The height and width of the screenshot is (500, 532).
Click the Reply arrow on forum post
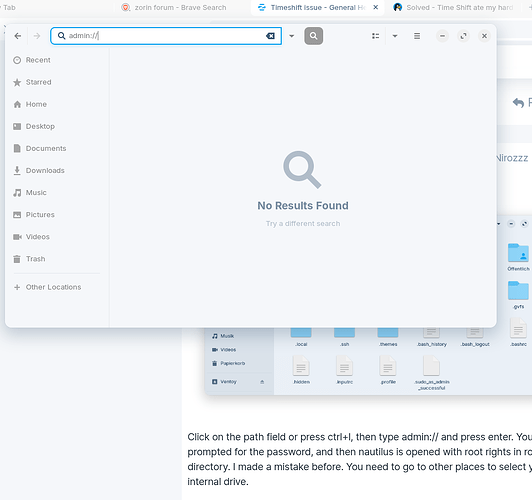tap(518, 102)
